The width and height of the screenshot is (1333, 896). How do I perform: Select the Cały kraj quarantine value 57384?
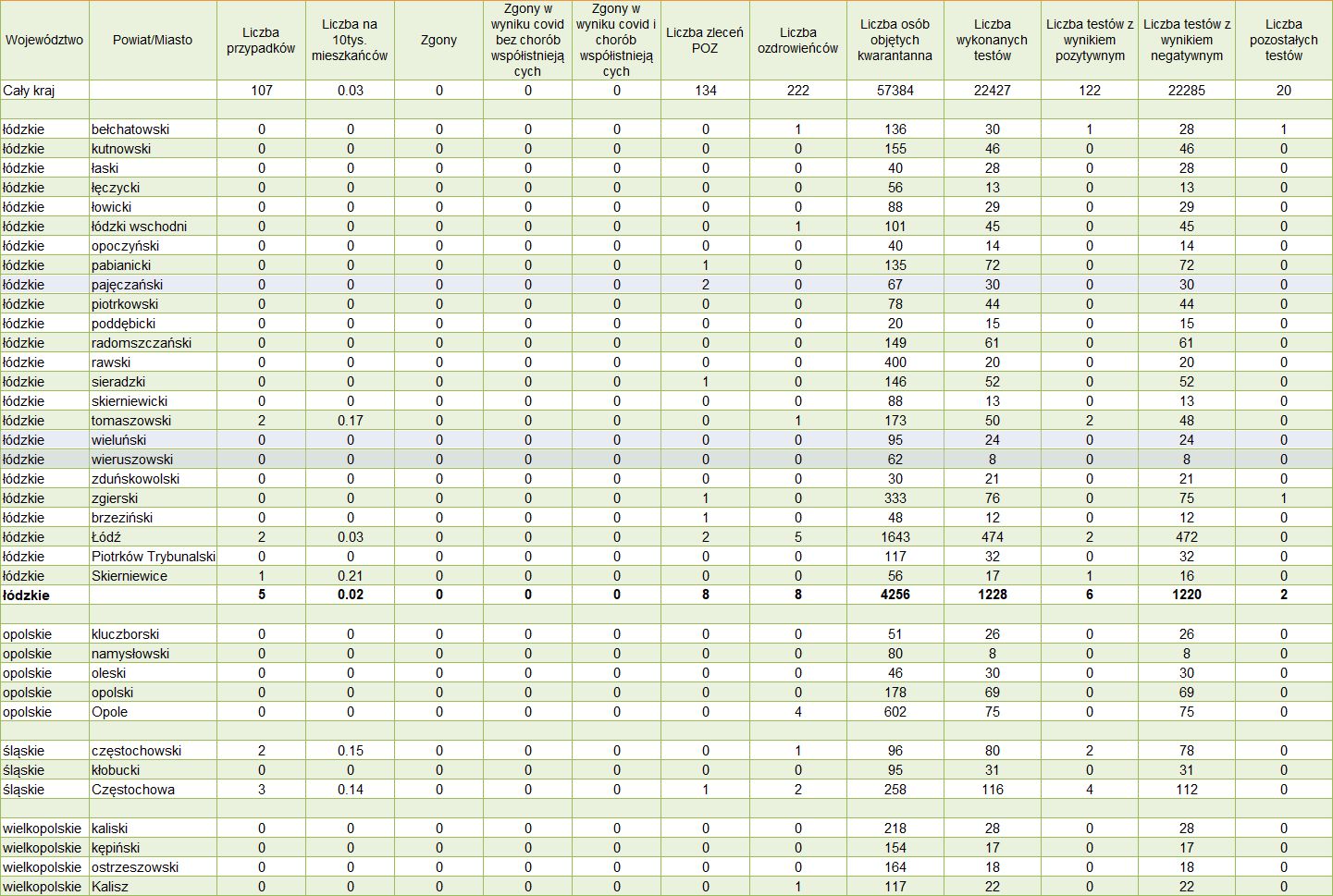click(895, 91)
